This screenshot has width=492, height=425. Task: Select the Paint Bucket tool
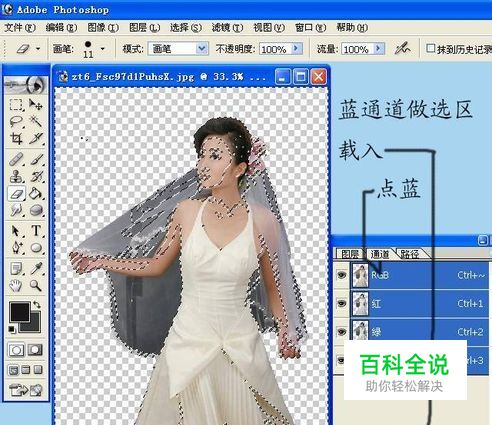coord(36,193)
